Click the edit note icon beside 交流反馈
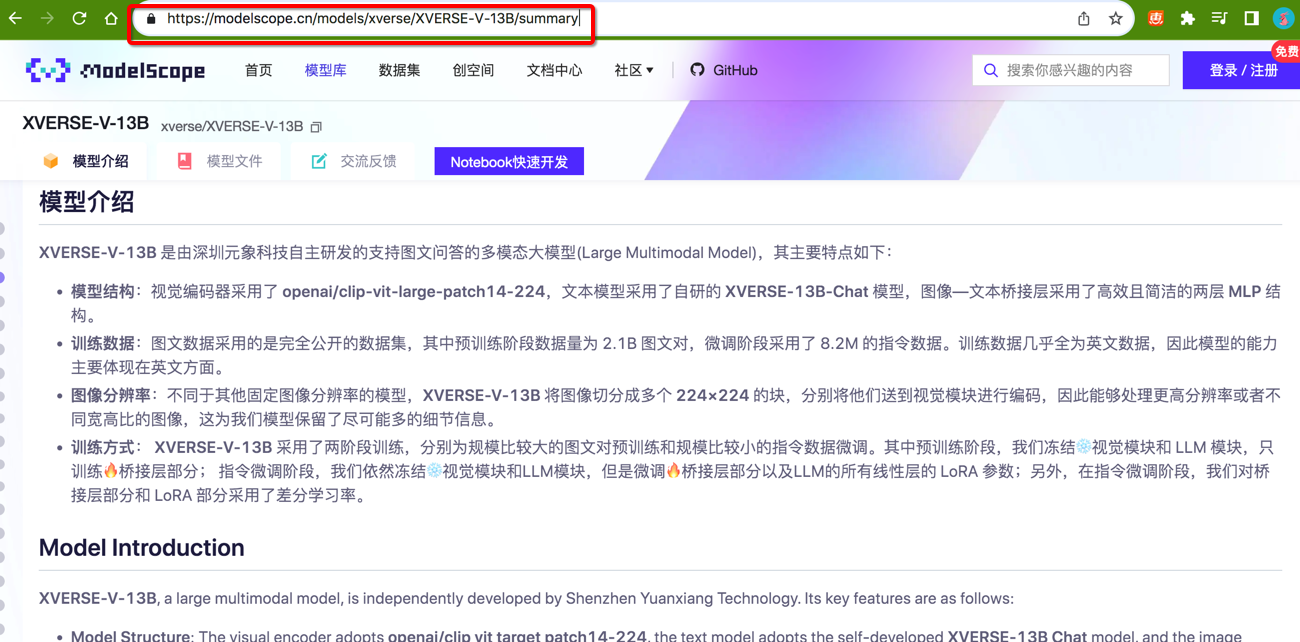The width and height of the screenshot is (1300, 642). 319,161
